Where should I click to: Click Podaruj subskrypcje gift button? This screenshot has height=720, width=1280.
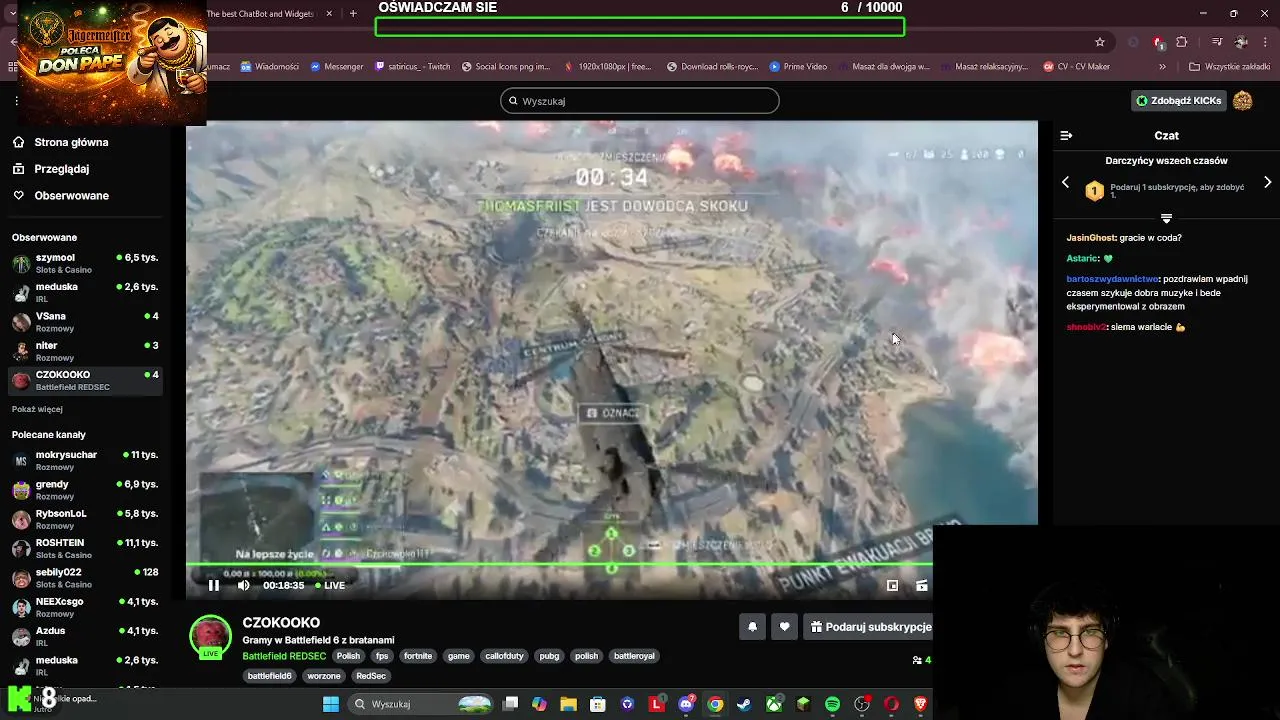(x=869, y=627)
